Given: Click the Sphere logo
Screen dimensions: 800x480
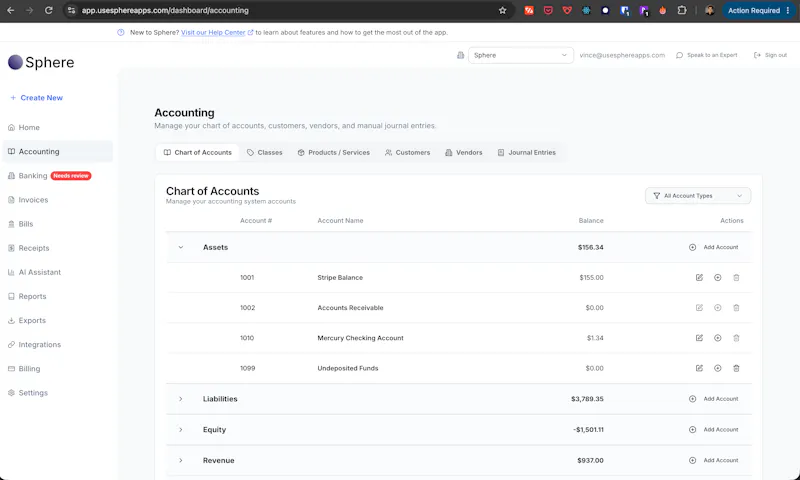Looking at the screenshot, I should click(x=41, y=62).
